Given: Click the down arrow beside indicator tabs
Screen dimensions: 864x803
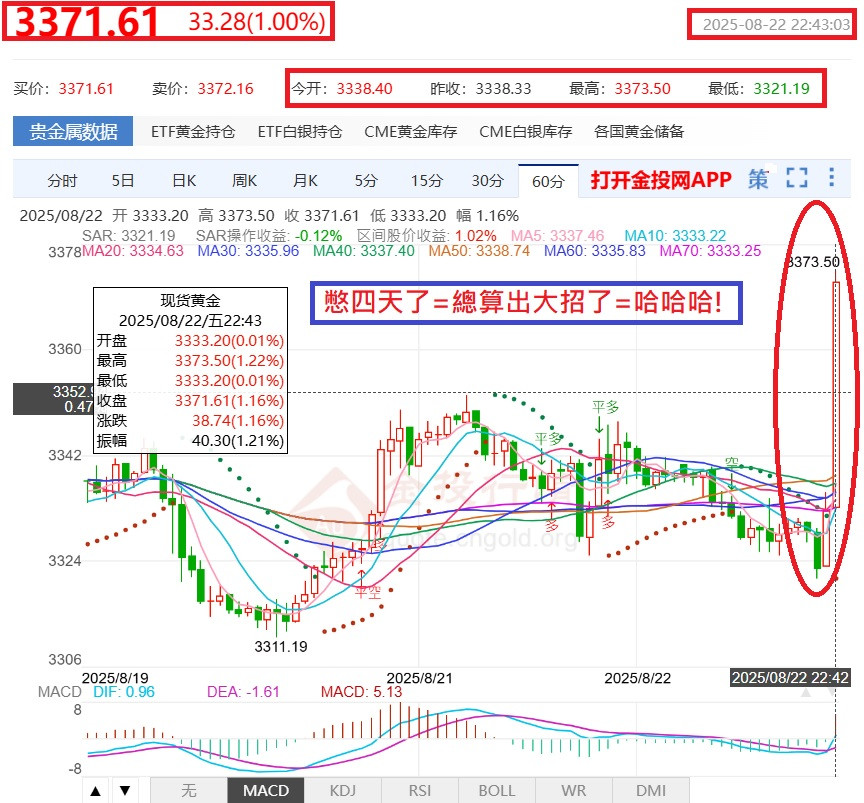Looking at the screenshot, I should tap(124, 790).
